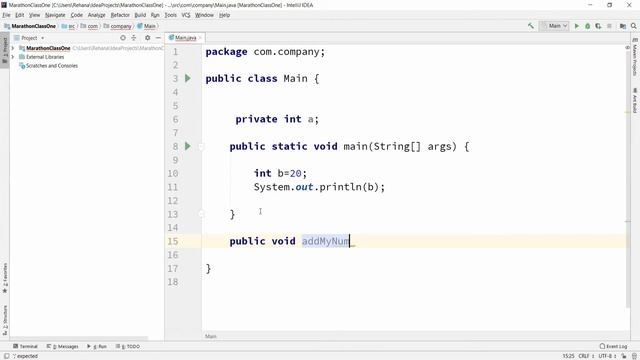Open Project Structure from the toolbar icon

click(x=622, y=26)
